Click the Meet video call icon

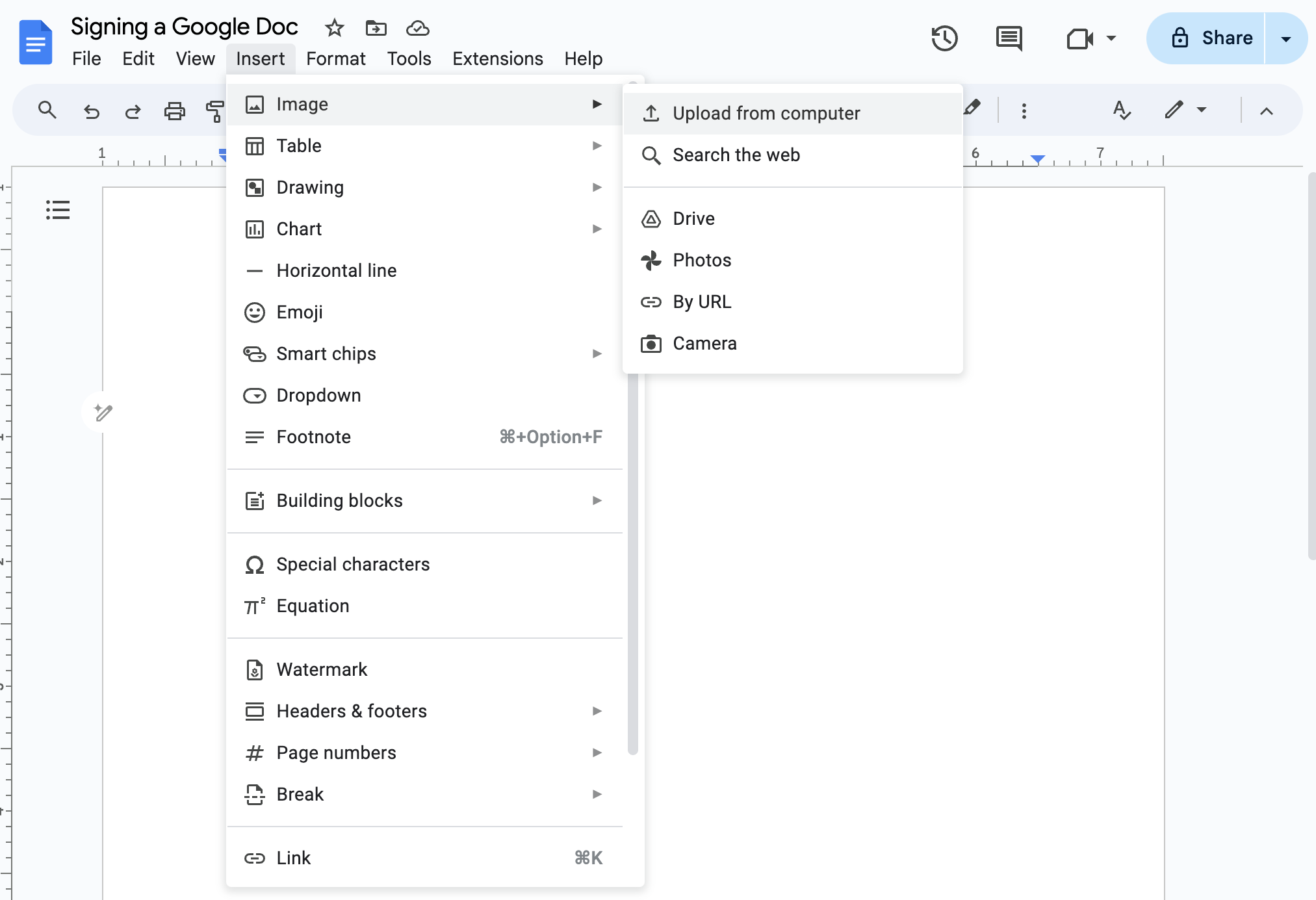coord(1079,38)
